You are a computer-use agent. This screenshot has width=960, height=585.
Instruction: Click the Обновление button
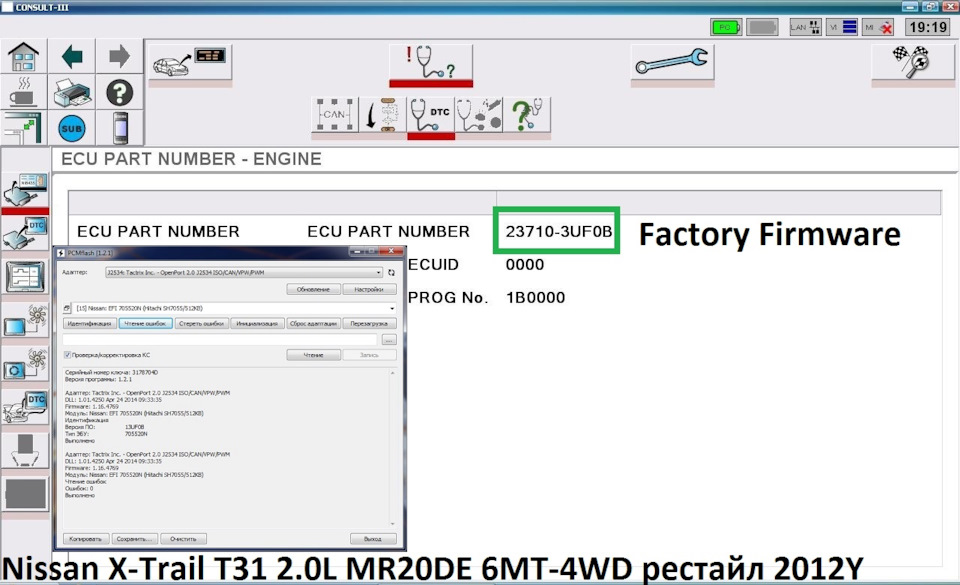click(313, 289)
